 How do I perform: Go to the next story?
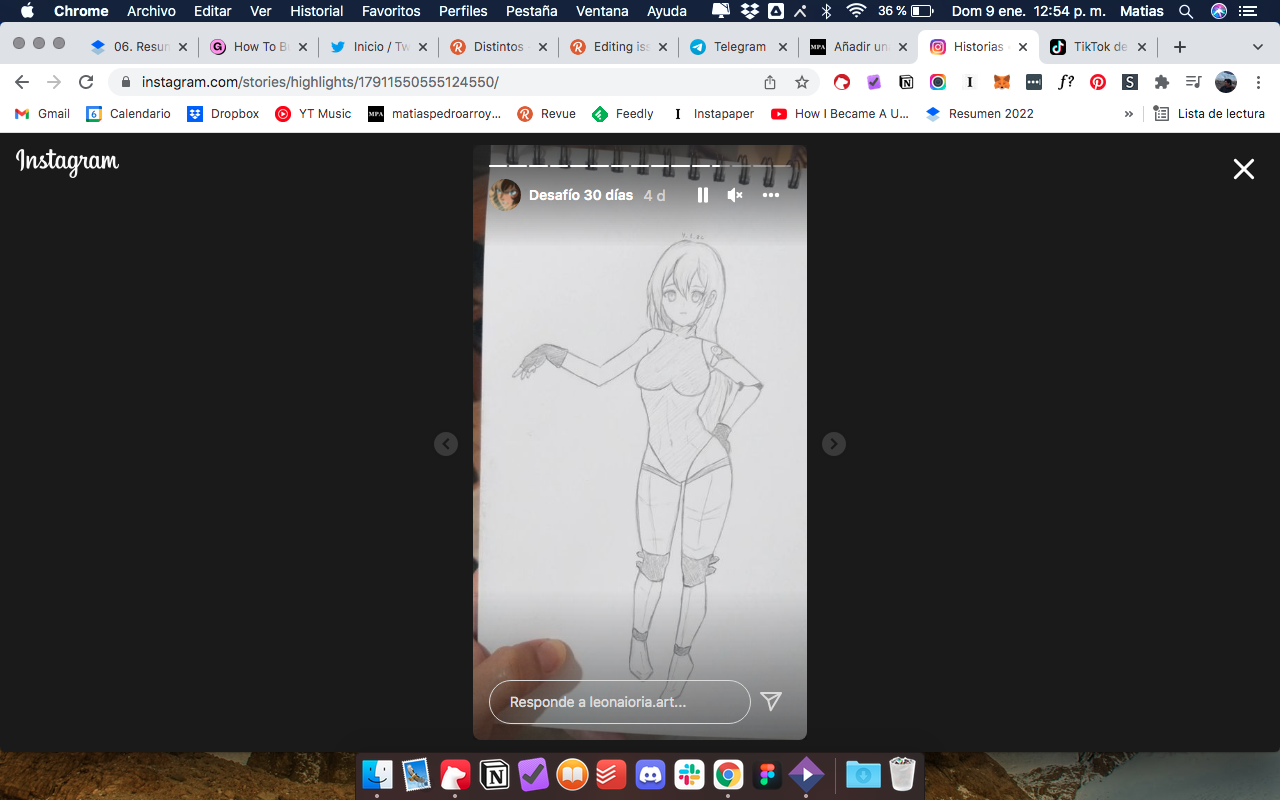(834, 444)
